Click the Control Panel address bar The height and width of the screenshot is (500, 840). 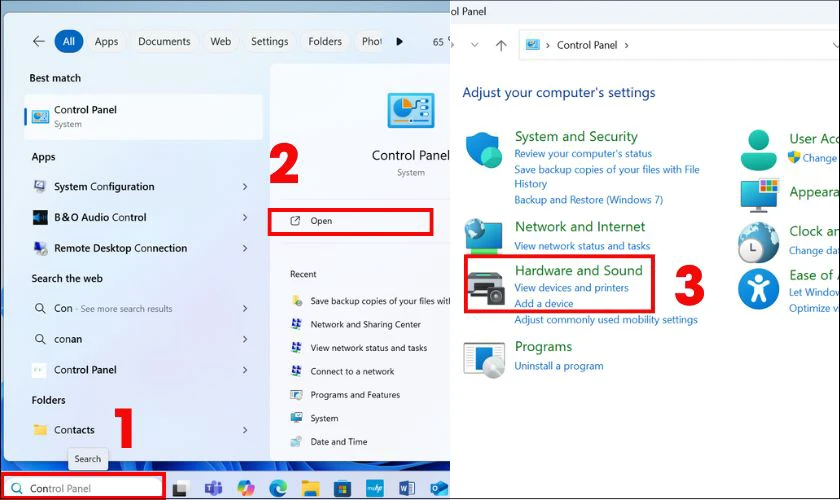(x=679, y=45)
